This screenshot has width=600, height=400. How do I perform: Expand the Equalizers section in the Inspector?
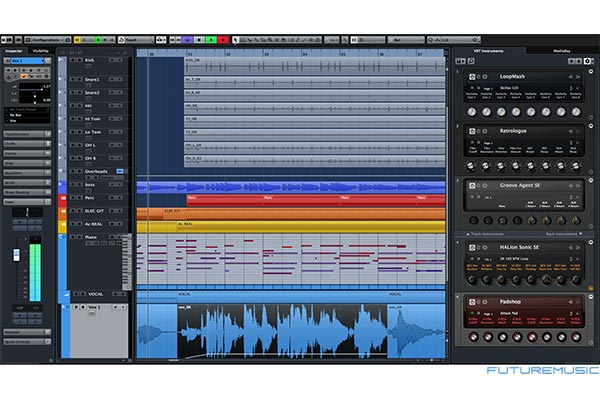click(x=27, y=173)
